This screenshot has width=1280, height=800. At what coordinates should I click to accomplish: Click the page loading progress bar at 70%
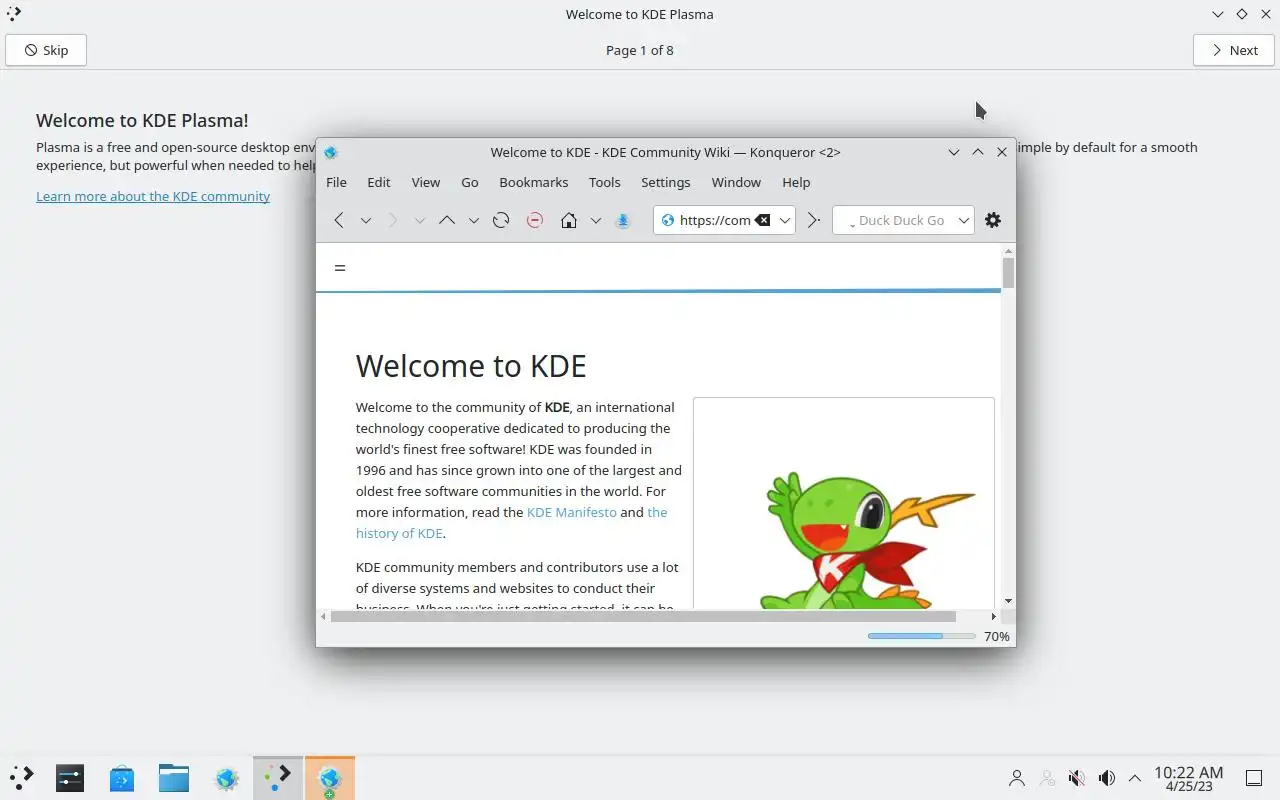[921, 636]
